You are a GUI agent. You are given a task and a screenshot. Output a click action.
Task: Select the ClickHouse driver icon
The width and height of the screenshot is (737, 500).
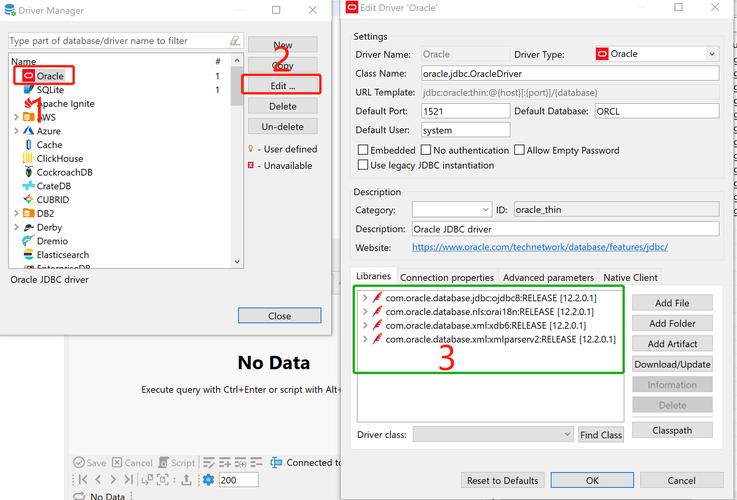coord(28,158)
